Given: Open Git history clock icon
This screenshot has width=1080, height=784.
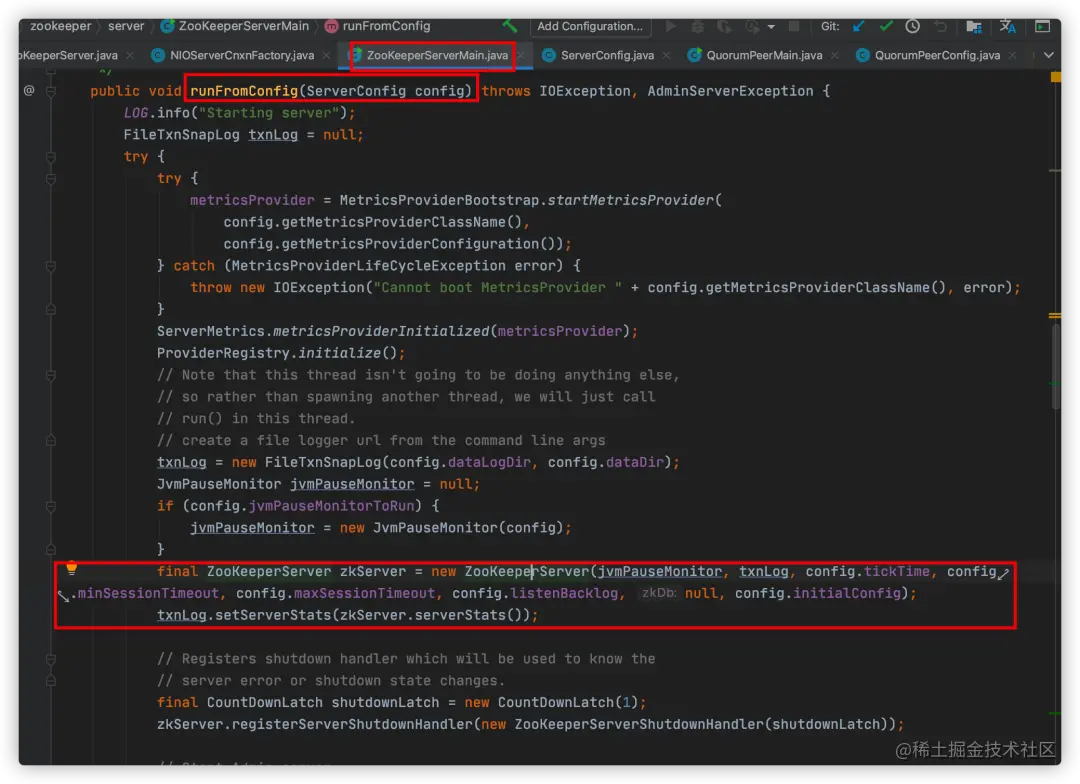Looking at the screenshot, I should click(913, 26).
